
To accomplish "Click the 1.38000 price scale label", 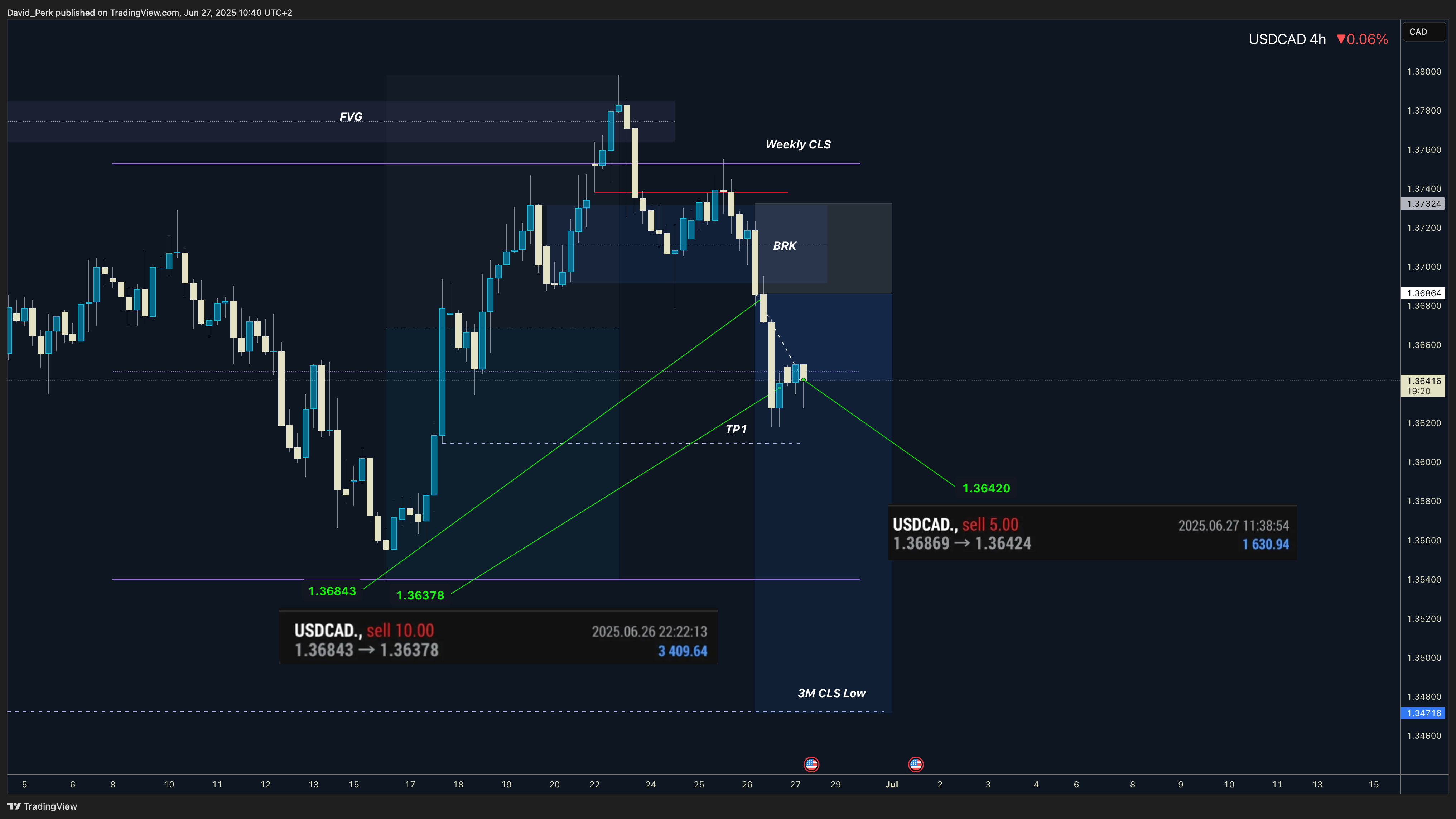I will coord(1424,71).
